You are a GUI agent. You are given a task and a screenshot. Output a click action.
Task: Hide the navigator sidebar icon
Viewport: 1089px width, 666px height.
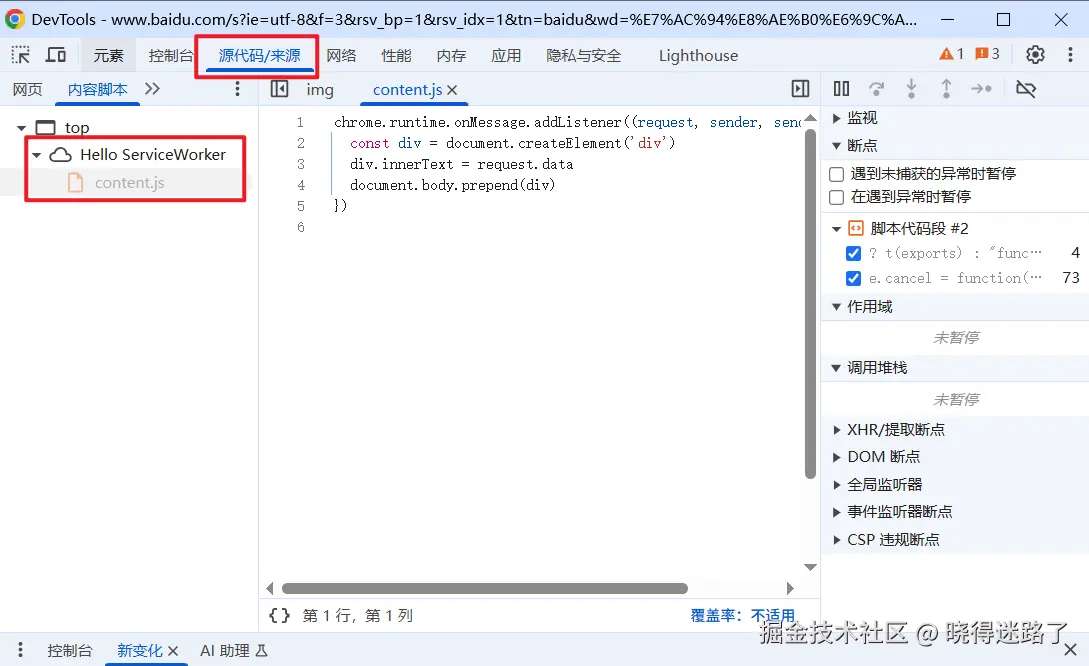279,88
